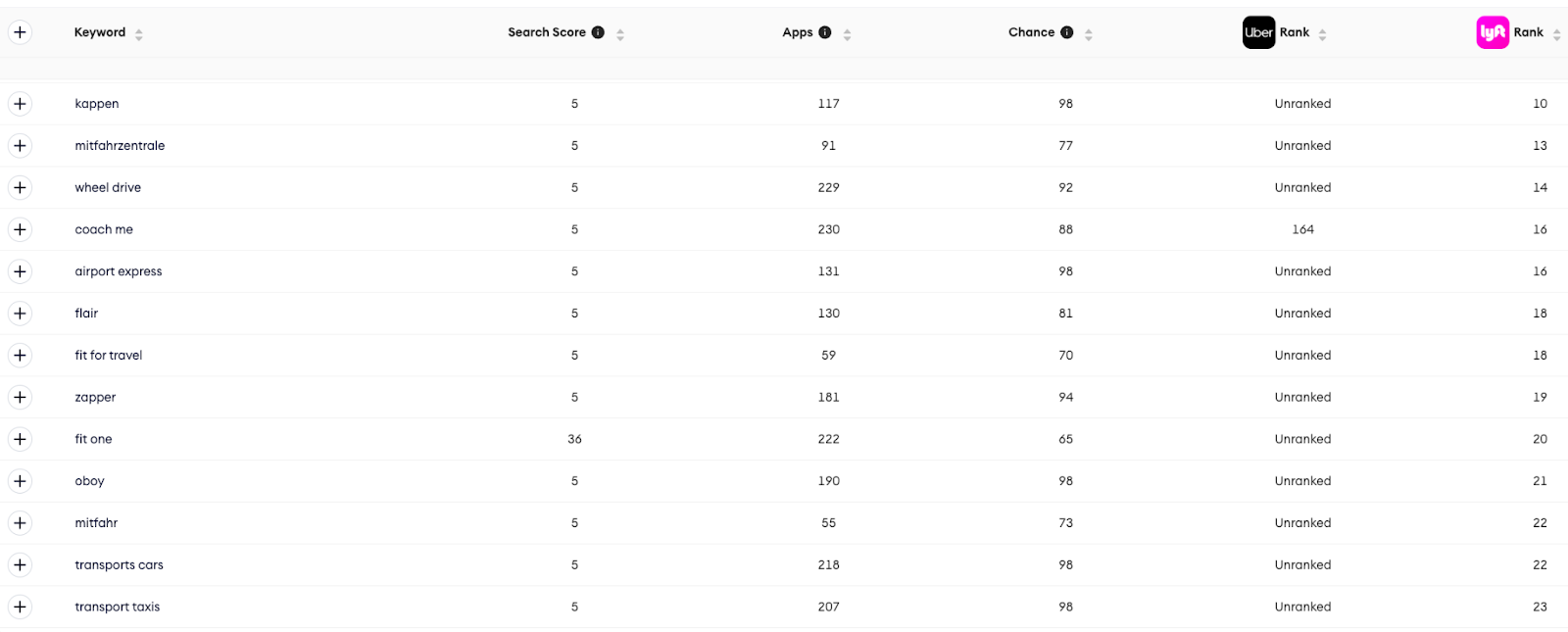Sort by Lyft Rank arrows
The width and height of the screenshot is (1568, 632).
click(1556, 34)
